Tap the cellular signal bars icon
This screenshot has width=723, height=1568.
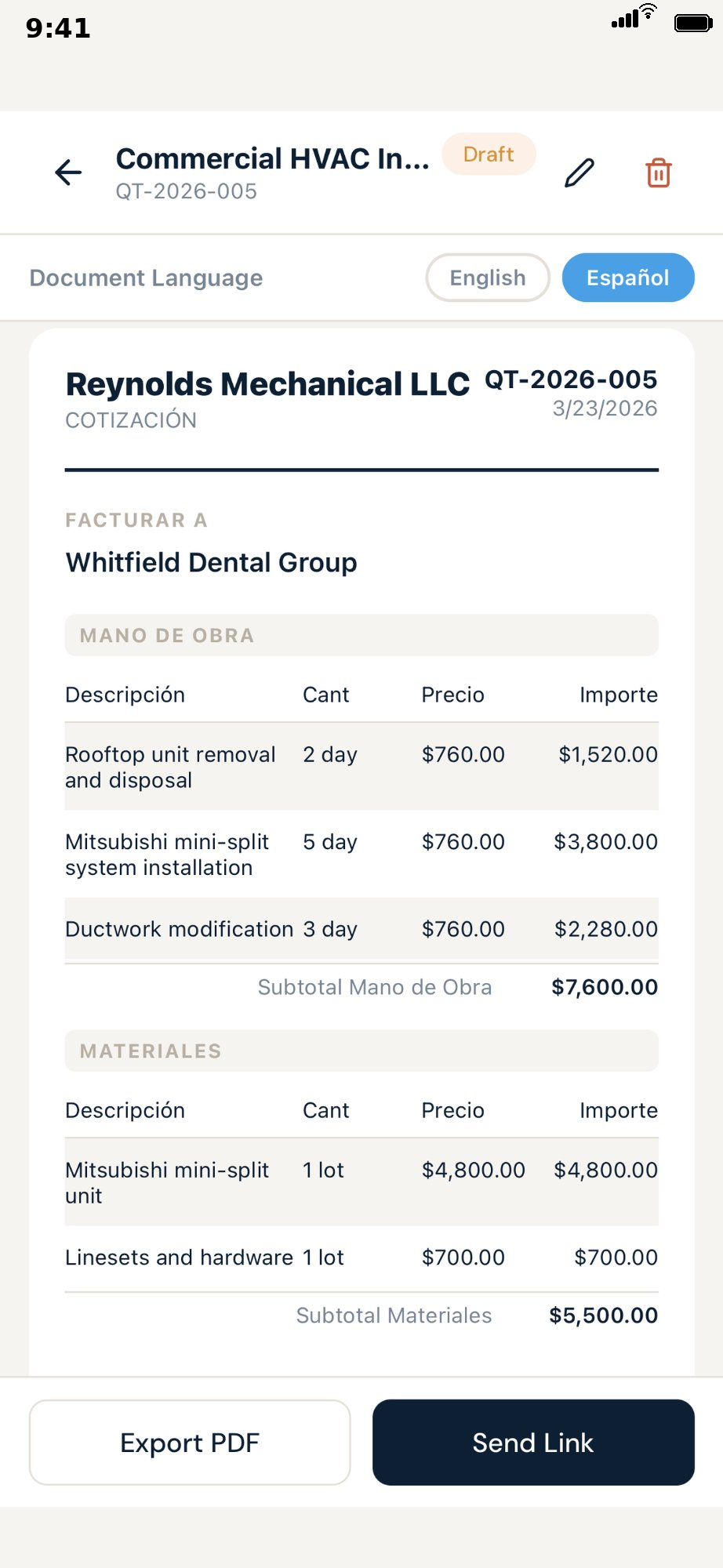(625, 20)
